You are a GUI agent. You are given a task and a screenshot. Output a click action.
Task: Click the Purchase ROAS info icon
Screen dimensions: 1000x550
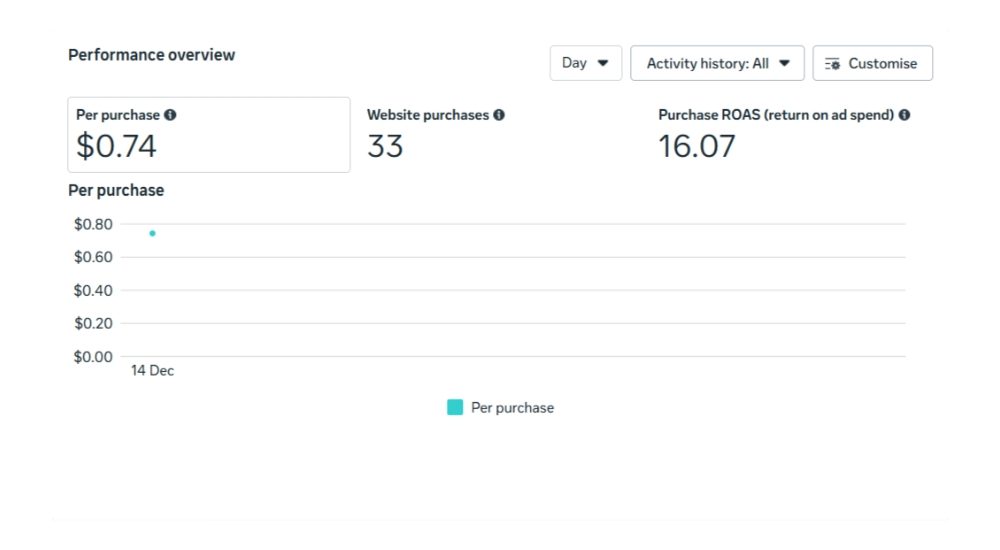pyautogui.click(x=904, y=115)
